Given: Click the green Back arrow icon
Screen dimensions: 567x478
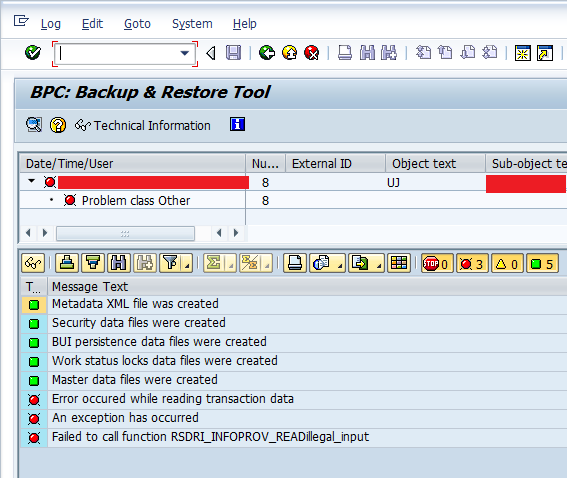Looking at the screenshot, I should (267, 53).
